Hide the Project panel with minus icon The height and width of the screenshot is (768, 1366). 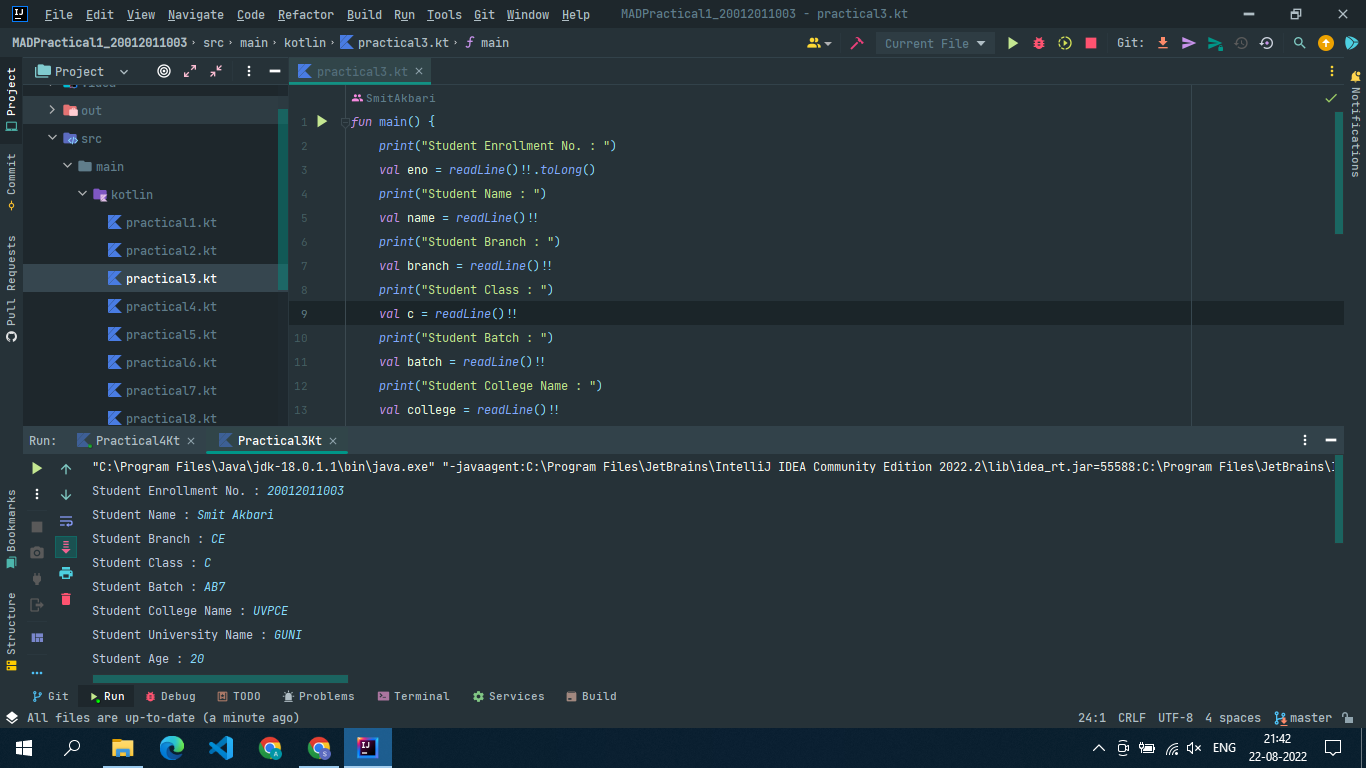pyautogui.click(x=274, y=71)
